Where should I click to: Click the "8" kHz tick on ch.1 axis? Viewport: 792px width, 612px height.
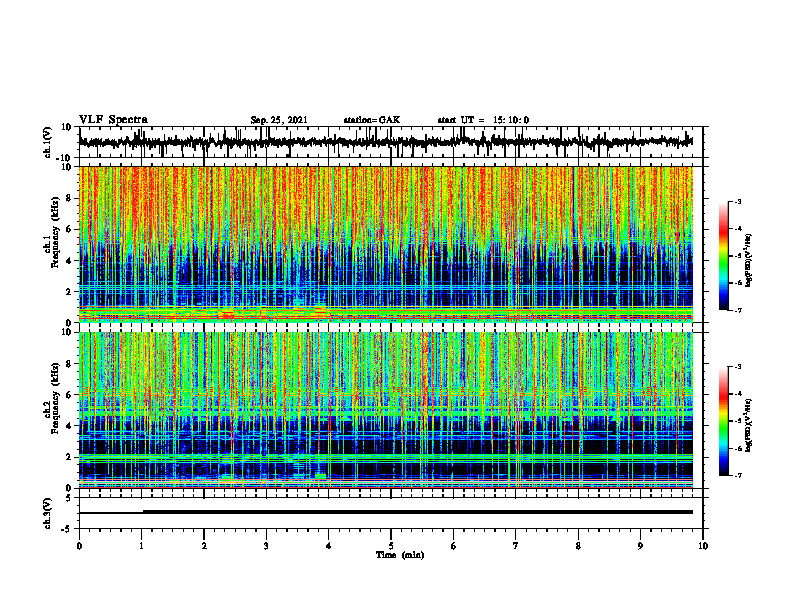click(69, 198)
